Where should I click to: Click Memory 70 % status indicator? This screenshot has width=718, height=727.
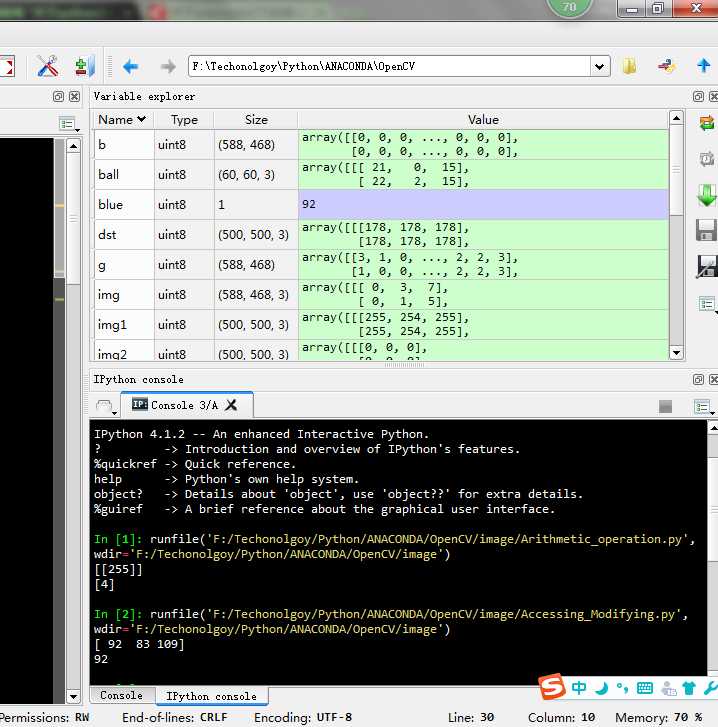[x=659, y=718]
